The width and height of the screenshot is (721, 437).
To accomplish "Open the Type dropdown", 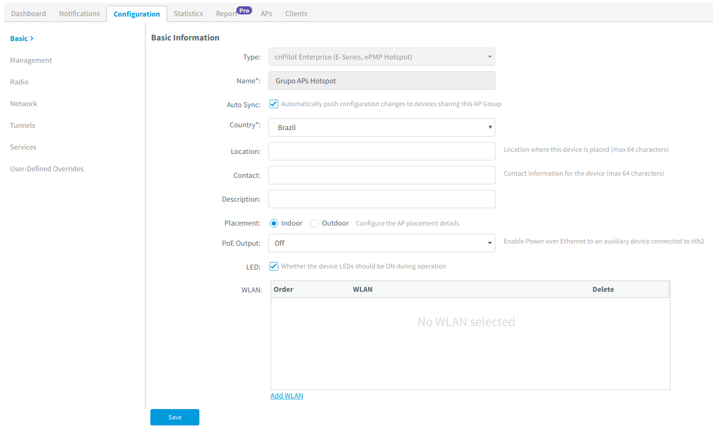I will pyautogui.click(x=382, y=57).
